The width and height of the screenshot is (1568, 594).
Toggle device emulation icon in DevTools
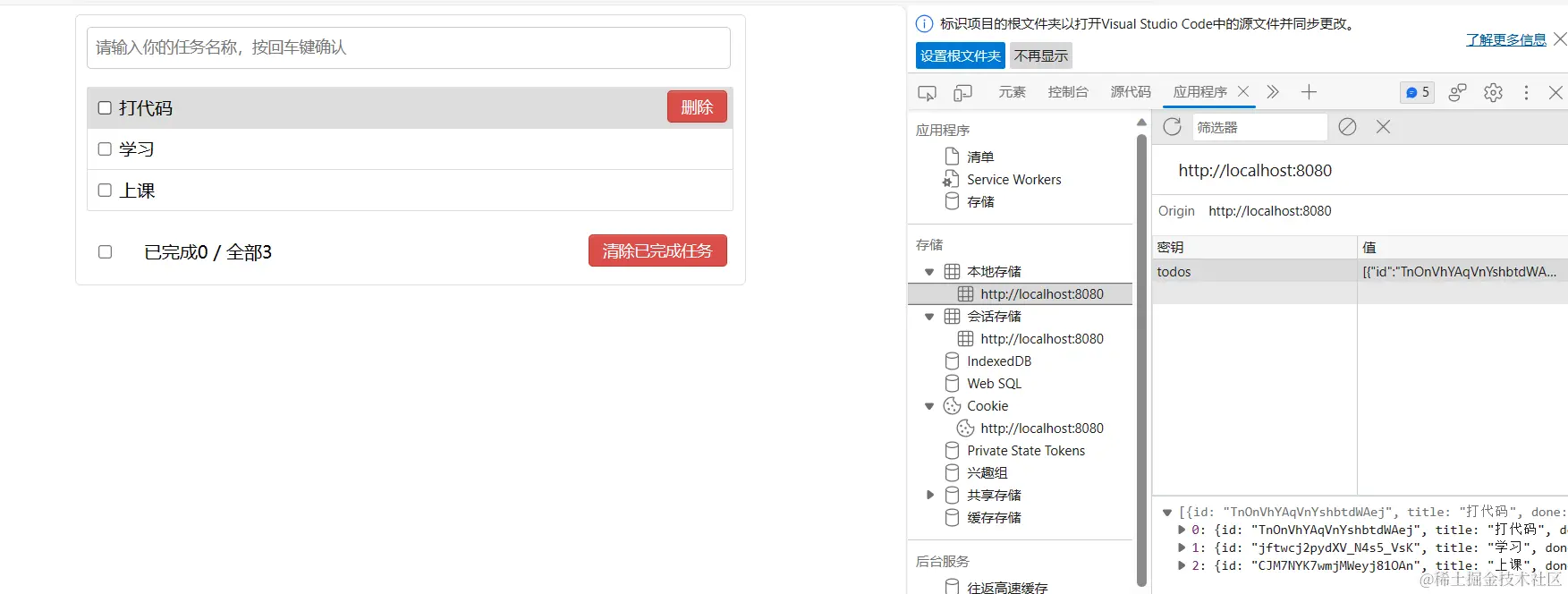(x=962, y=92)
